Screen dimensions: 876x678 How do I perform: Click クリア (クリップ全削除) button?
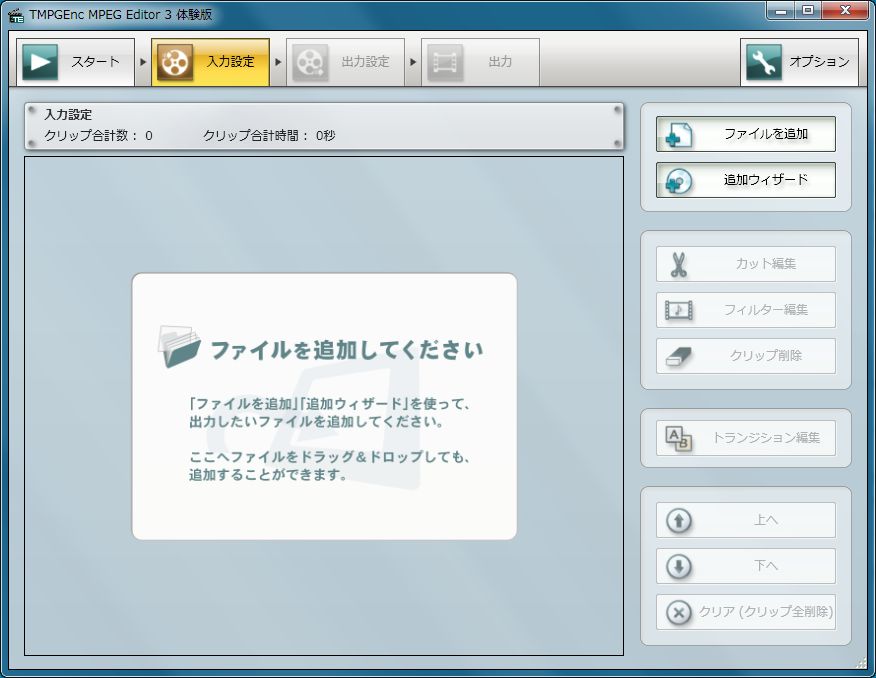point(746,612)
